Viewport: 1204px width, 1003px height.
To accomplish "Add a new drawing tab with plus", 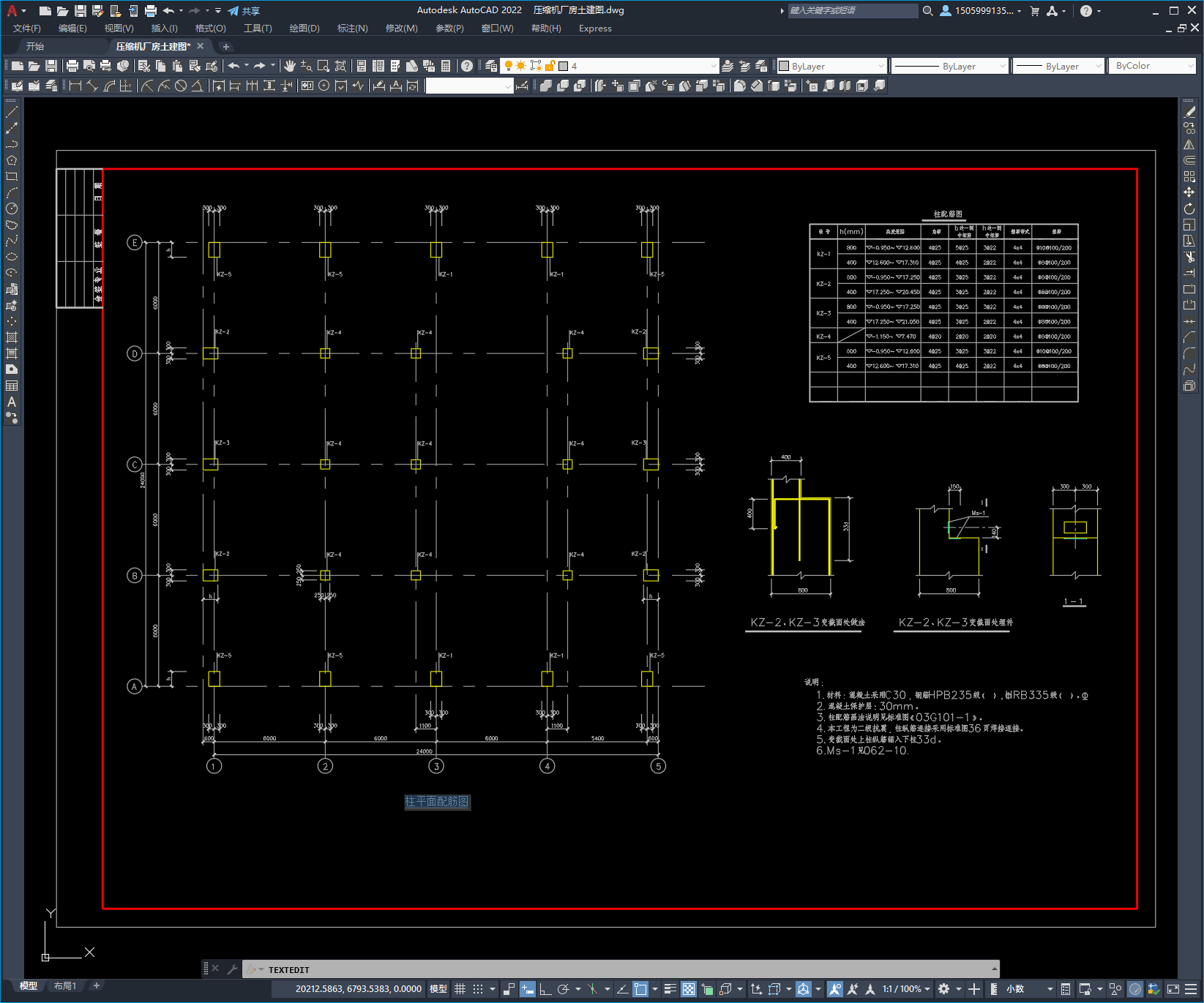I will 226,46.
